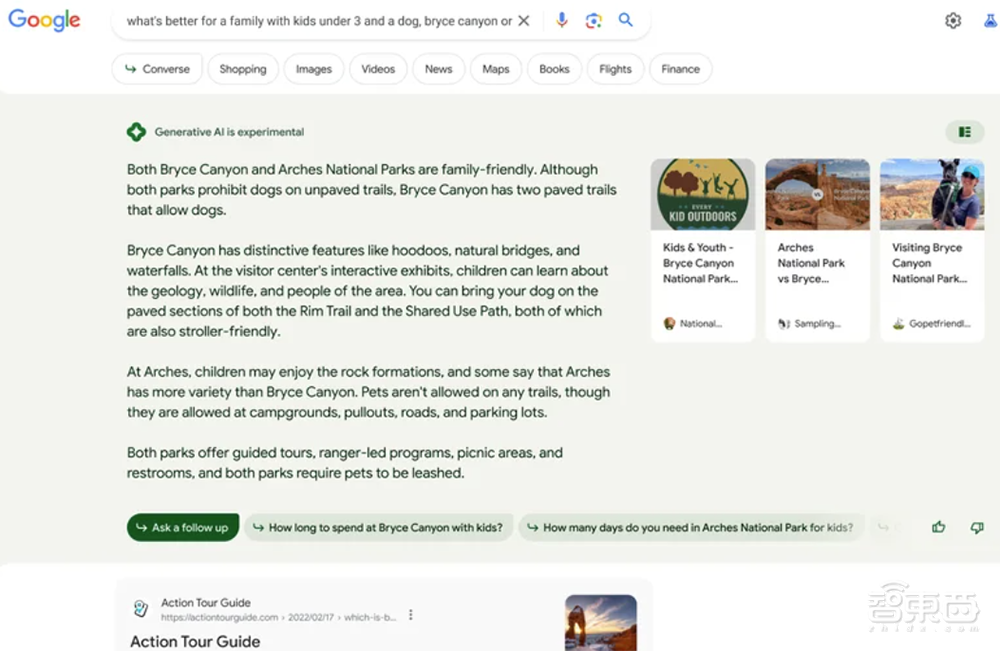Give thumbs up to AI answer
This screenshot has height=651, width=1000.
pyautogui.click(x=938, y=527)
